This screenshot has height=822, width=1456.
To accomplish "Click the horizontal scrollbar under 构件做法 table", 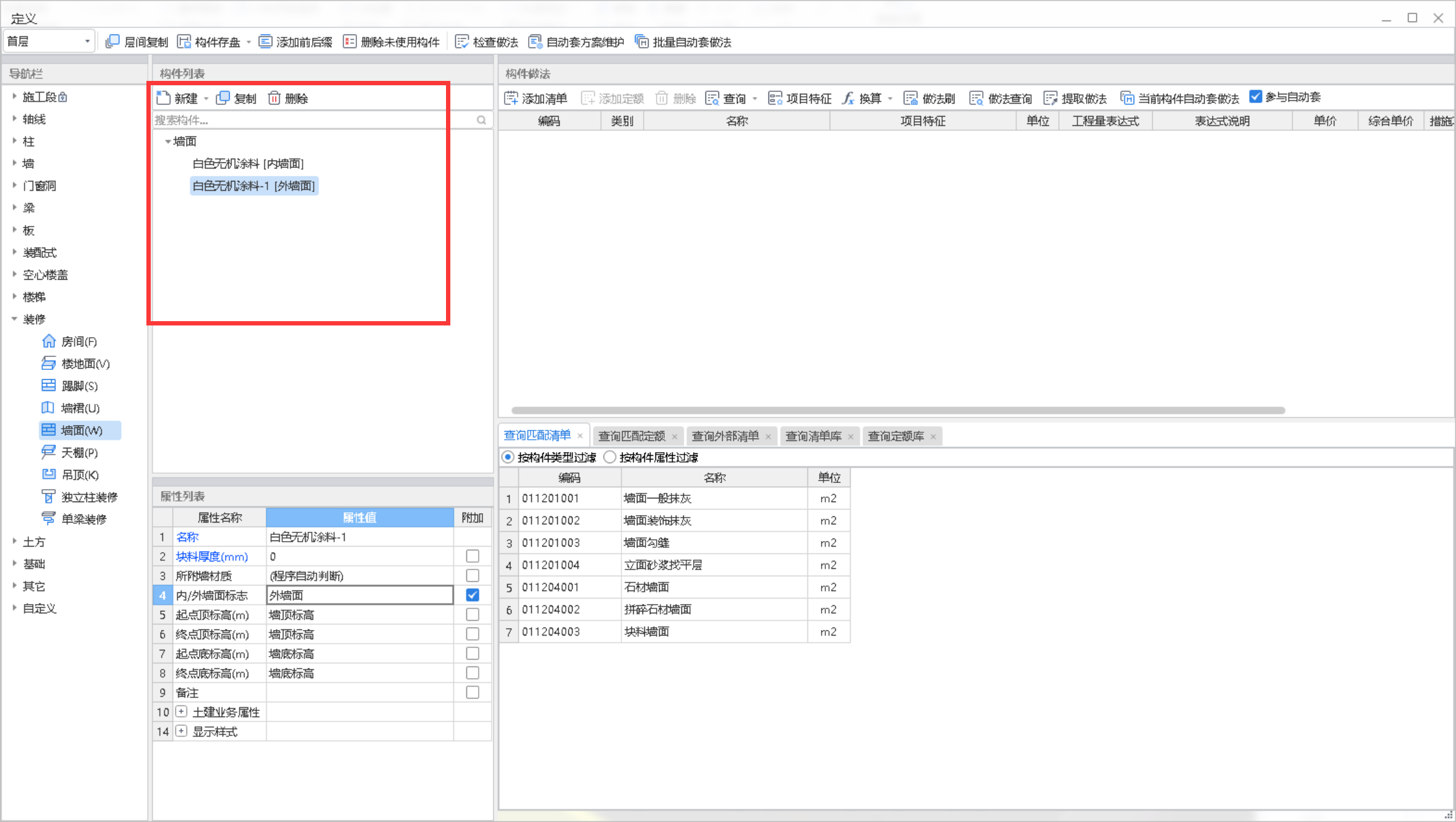I will (898, 411).
